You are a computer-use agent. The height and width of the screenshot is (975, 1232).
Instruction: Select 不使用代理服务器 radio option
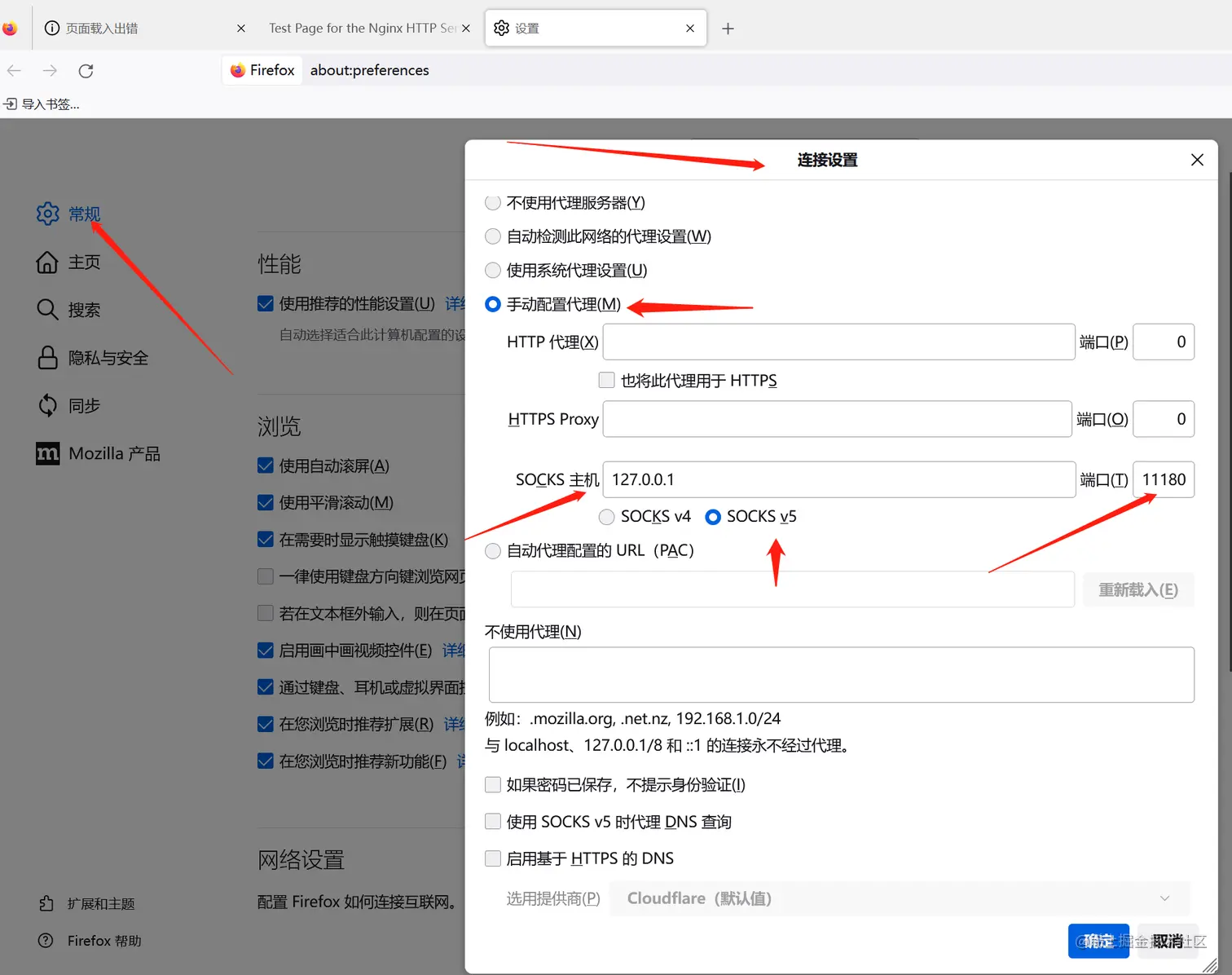pyautogui.click(x=493, y=203)
